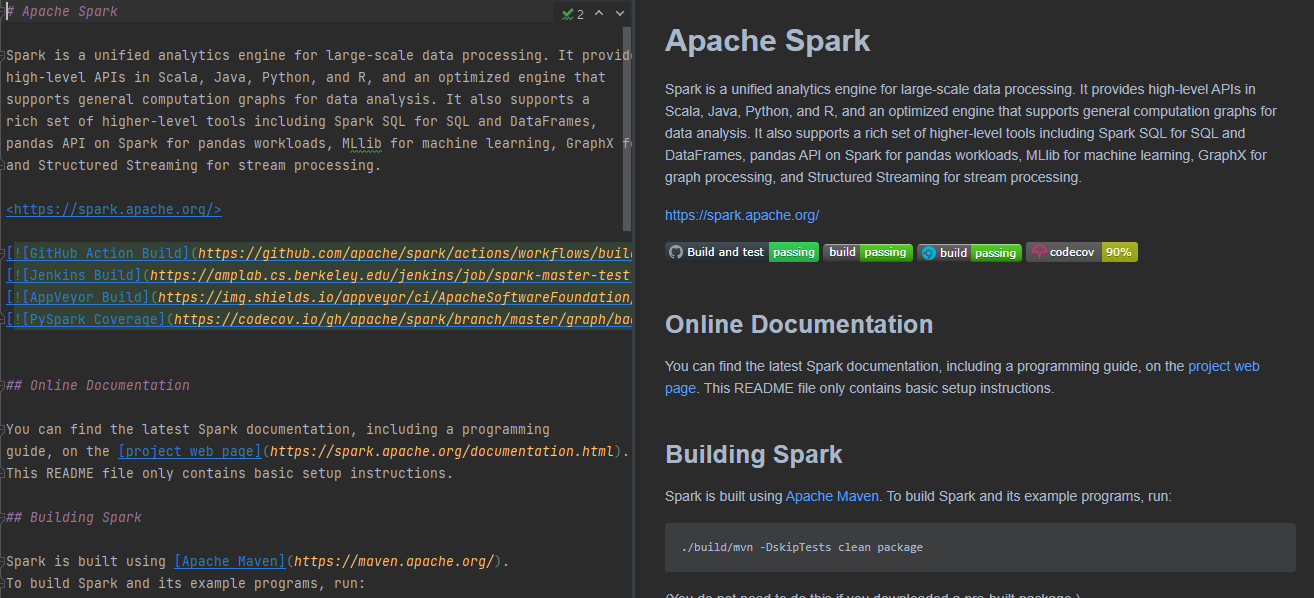Open the 'Apache Maven' link in preview
Viewport: 1314px width, 598px height.
(x=832, y=496)
